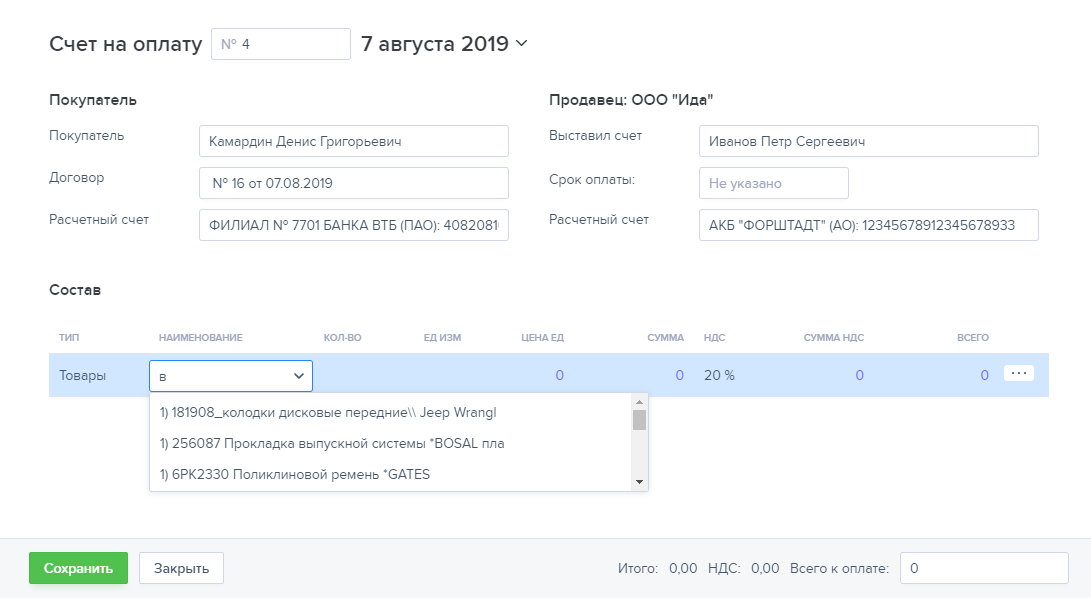Screen dimensions: 1091x598
Task: Expand the invoice date chevron
Action: coord(521,44)
